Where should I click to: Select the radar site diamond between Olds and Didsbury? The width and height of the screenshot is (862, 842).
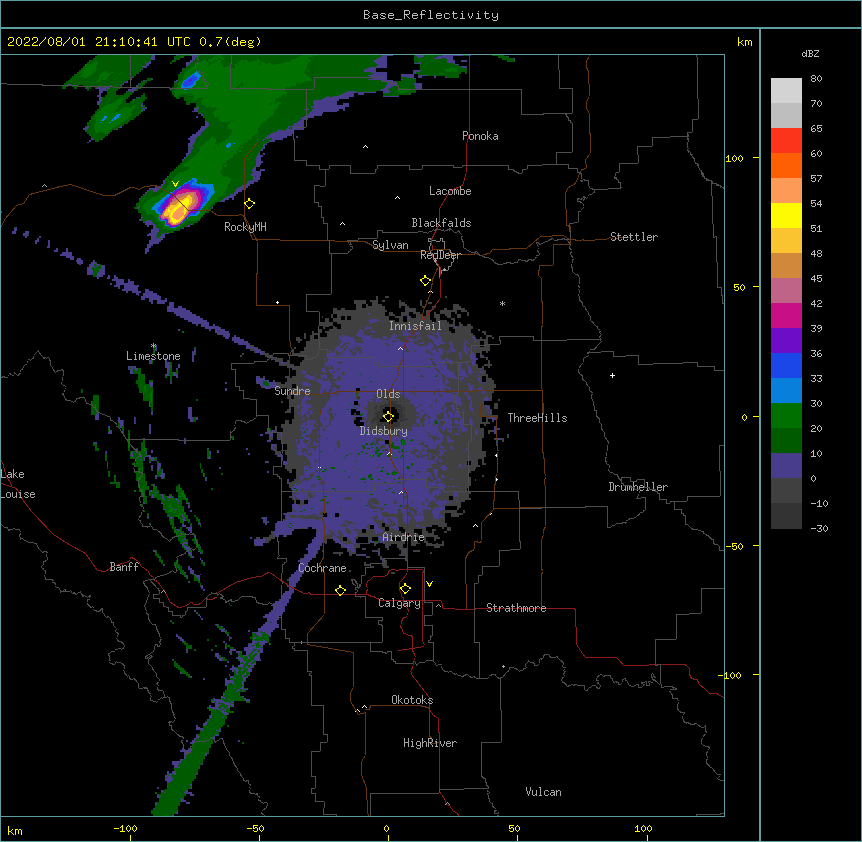pyautogui.click(x=389, y=416)
